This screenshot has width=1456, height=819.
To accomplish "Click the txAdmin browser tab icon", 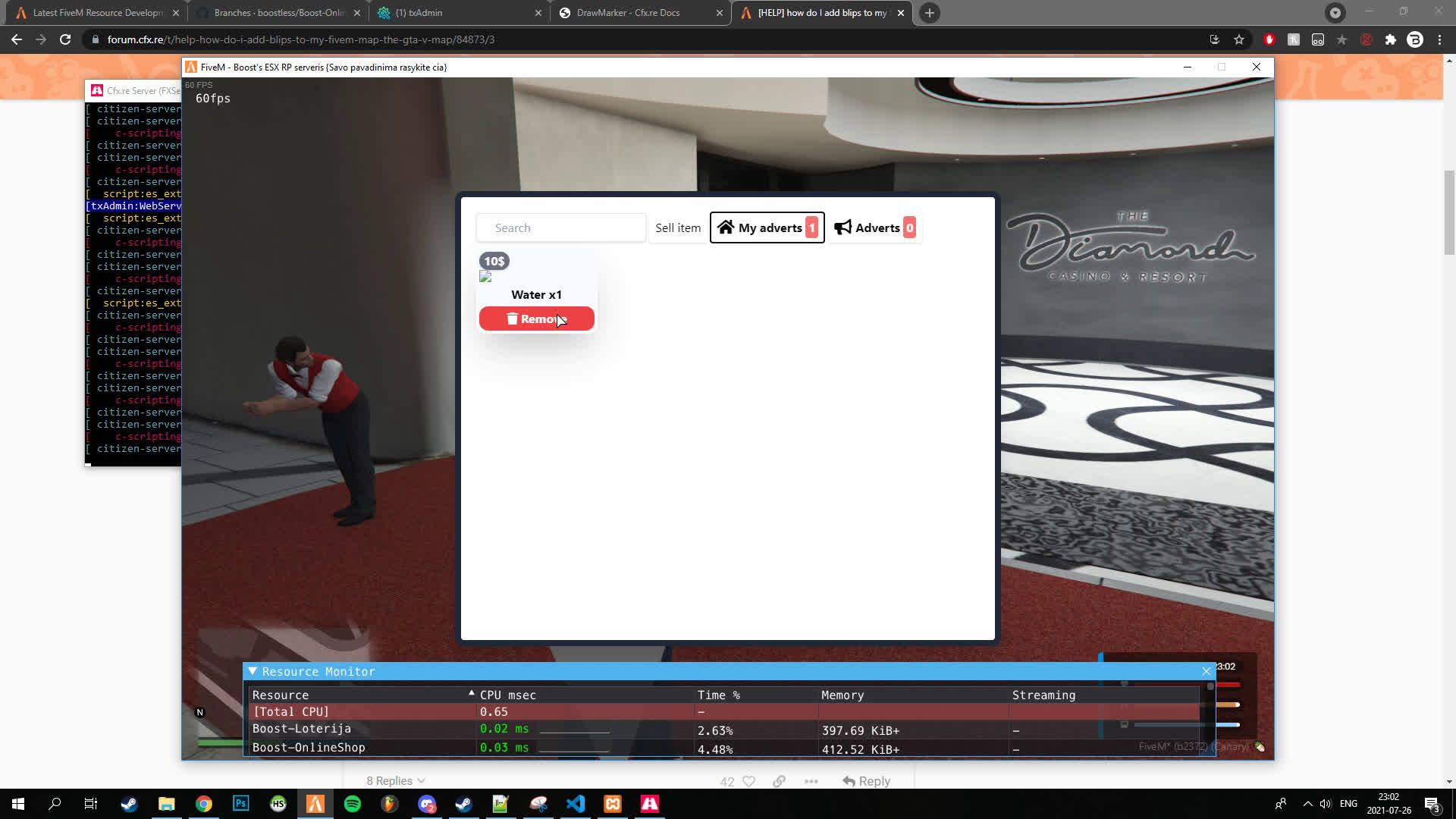I will (384, 12).
